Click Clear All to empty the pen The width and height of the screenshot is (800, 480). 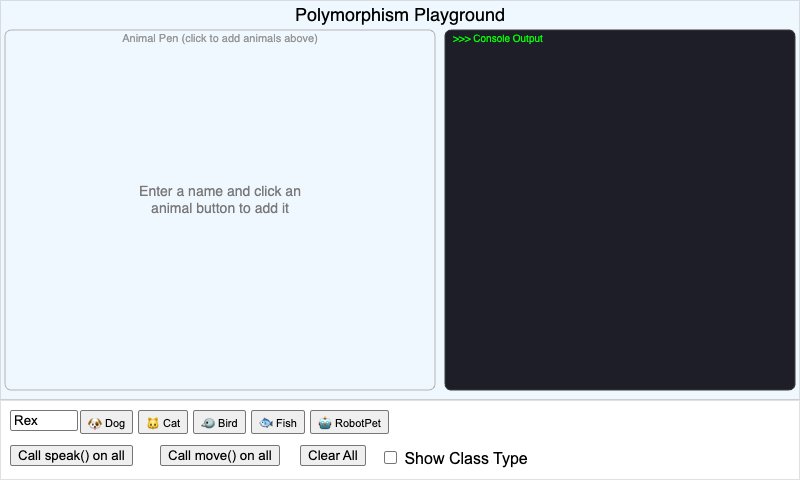333,456
